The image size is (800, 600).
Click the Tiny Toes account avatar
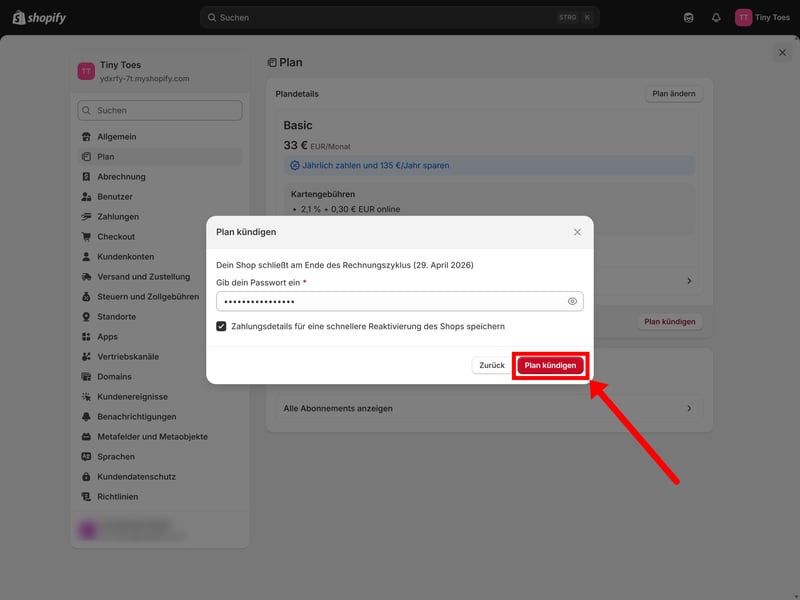coord(743,17)
